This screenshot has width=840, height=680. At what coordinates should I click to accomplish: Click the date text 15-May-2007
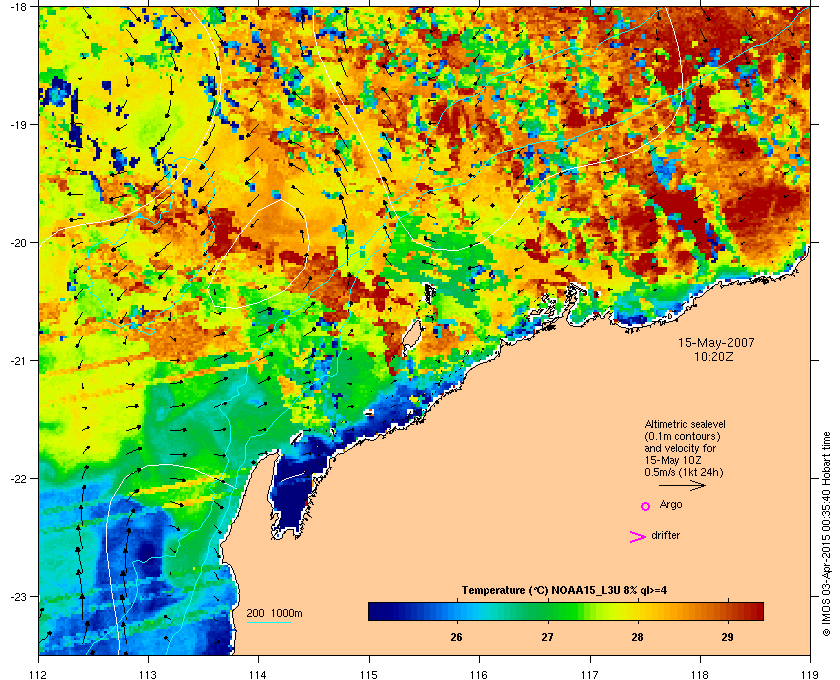[716, 342]
